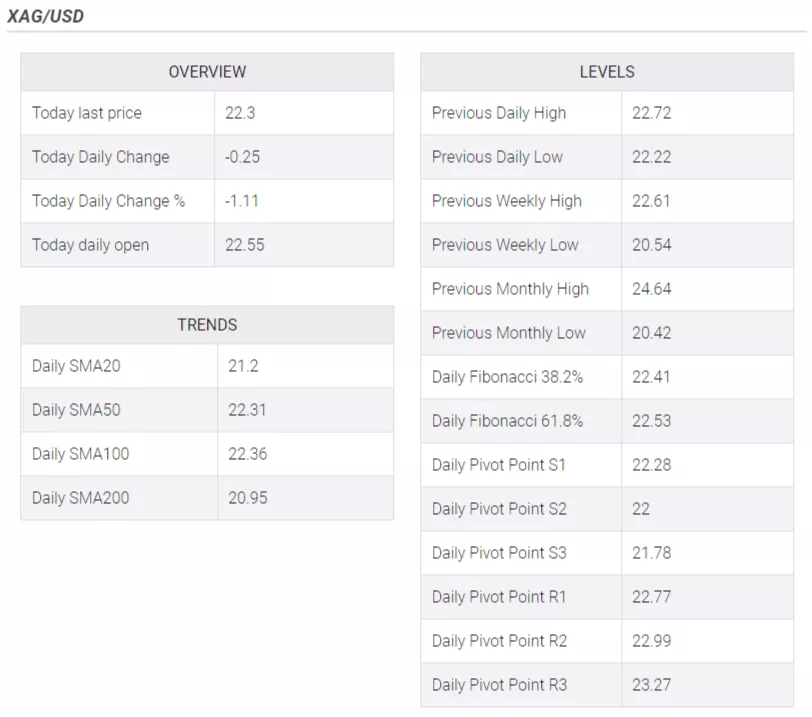
Task: Click the 'Daily SMA200' label
Action: (x=81, y=498)
